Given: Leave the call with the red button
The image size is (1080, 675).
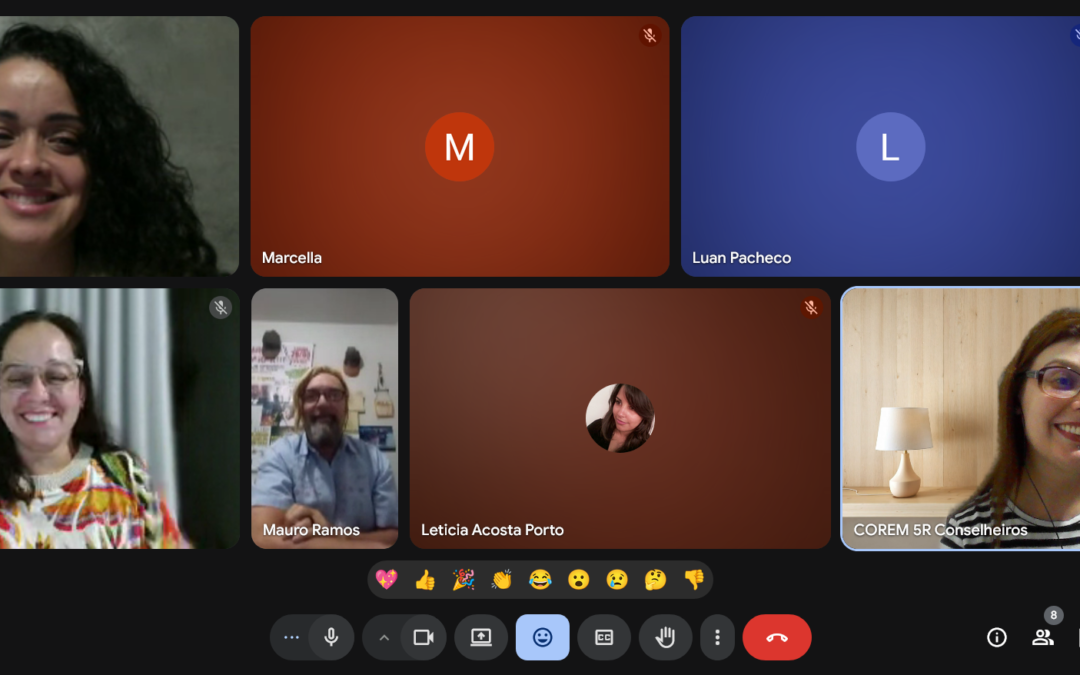Looking at the screenshot, I should point(777,638).
